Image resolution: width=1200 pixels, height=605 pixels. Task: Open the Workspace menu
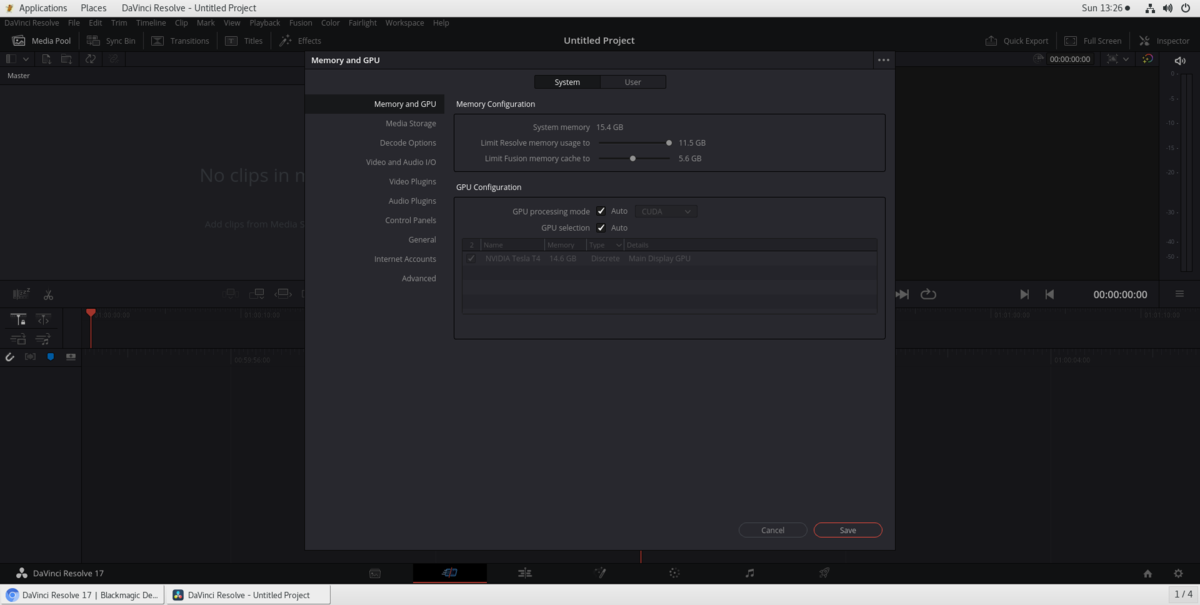(x=404, y=22)
